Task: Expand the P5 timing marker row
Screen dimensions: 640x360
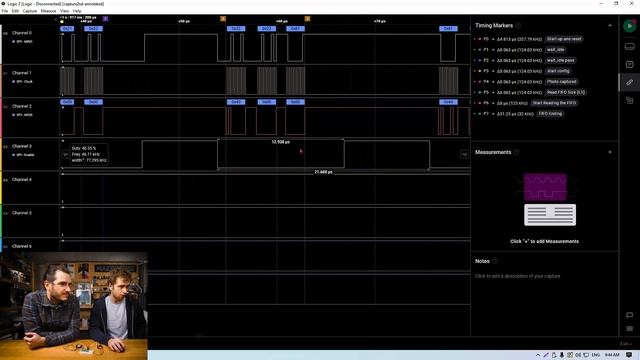Action: (x=475, y=92)
